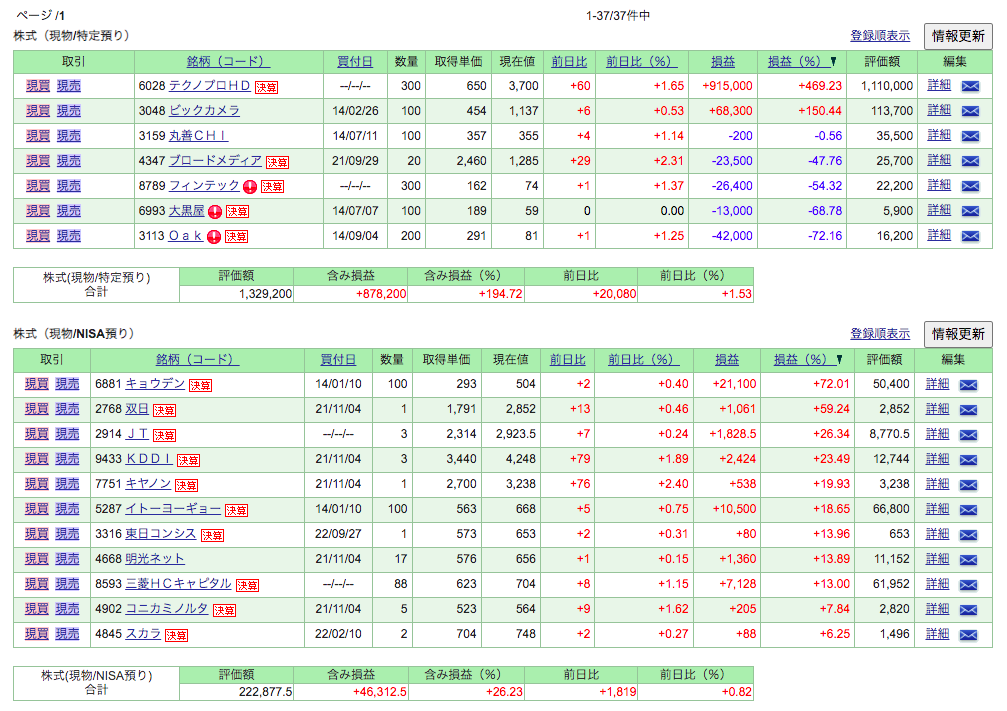The height and width of the screenshot is (711, 1007).
Task: Click 現売 in the KDDI row
Action: [67, 459]
